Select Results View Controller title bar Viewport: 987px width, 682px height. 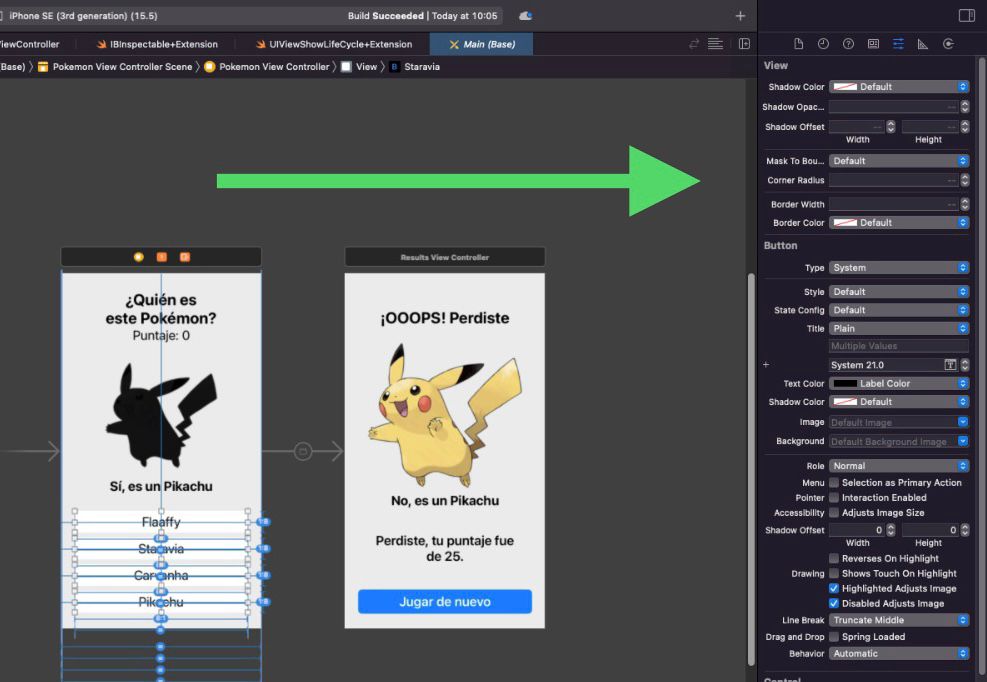pos(444,257)
